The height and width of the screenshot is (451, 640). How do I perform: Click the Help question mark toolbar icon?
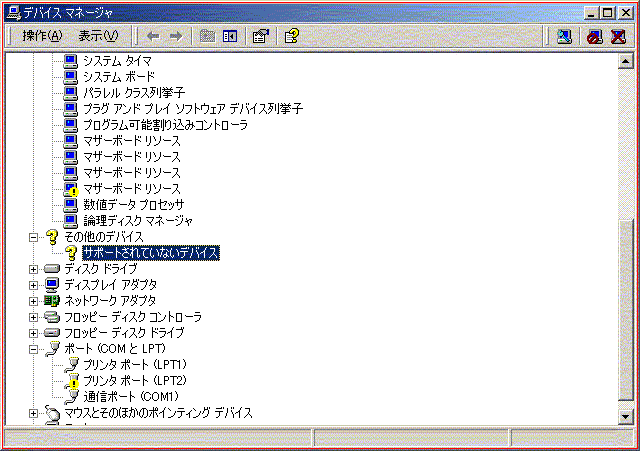pos(292,37)
